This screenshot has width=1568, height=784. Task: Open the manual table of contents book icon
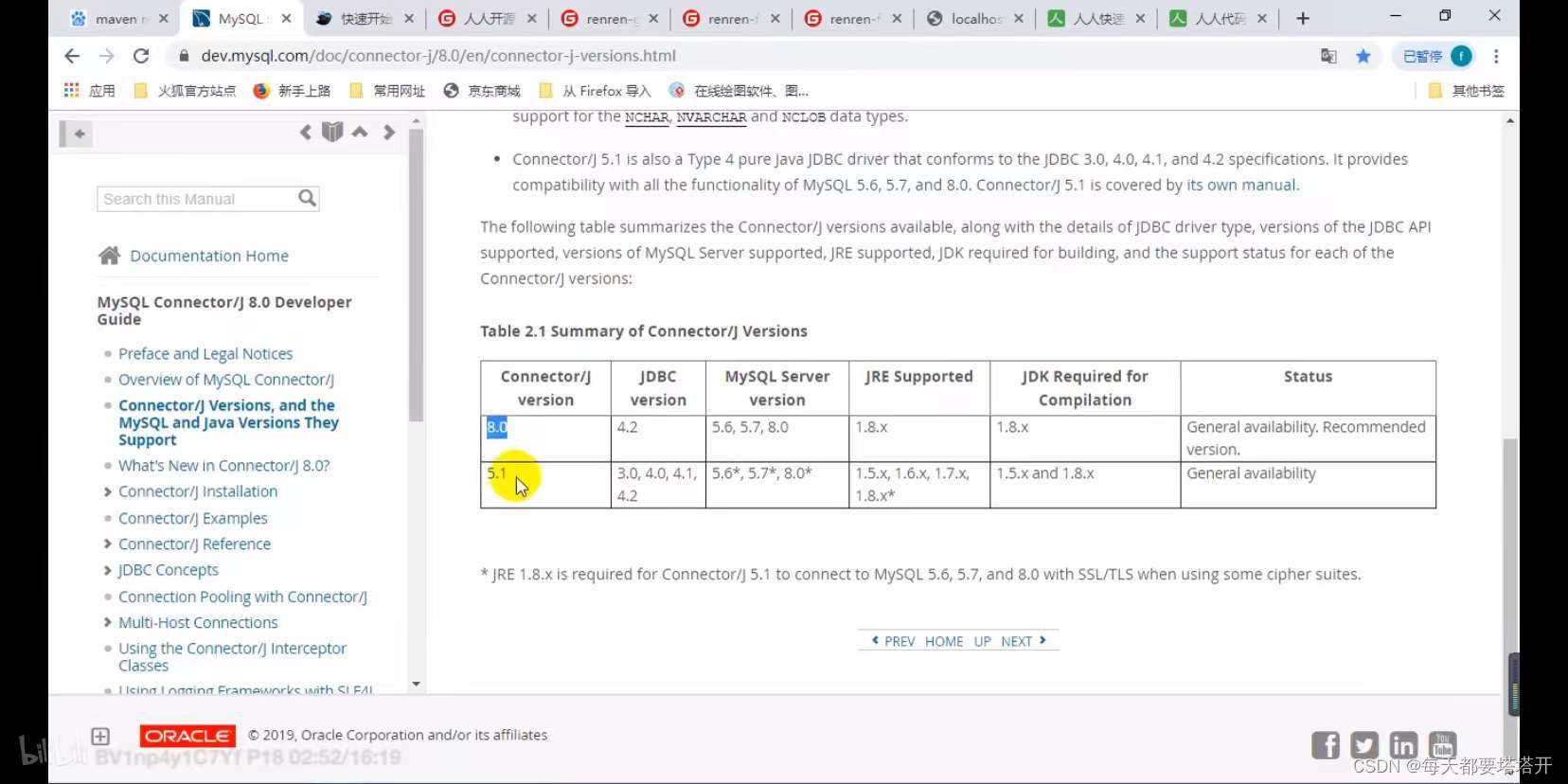coord(332,132)
